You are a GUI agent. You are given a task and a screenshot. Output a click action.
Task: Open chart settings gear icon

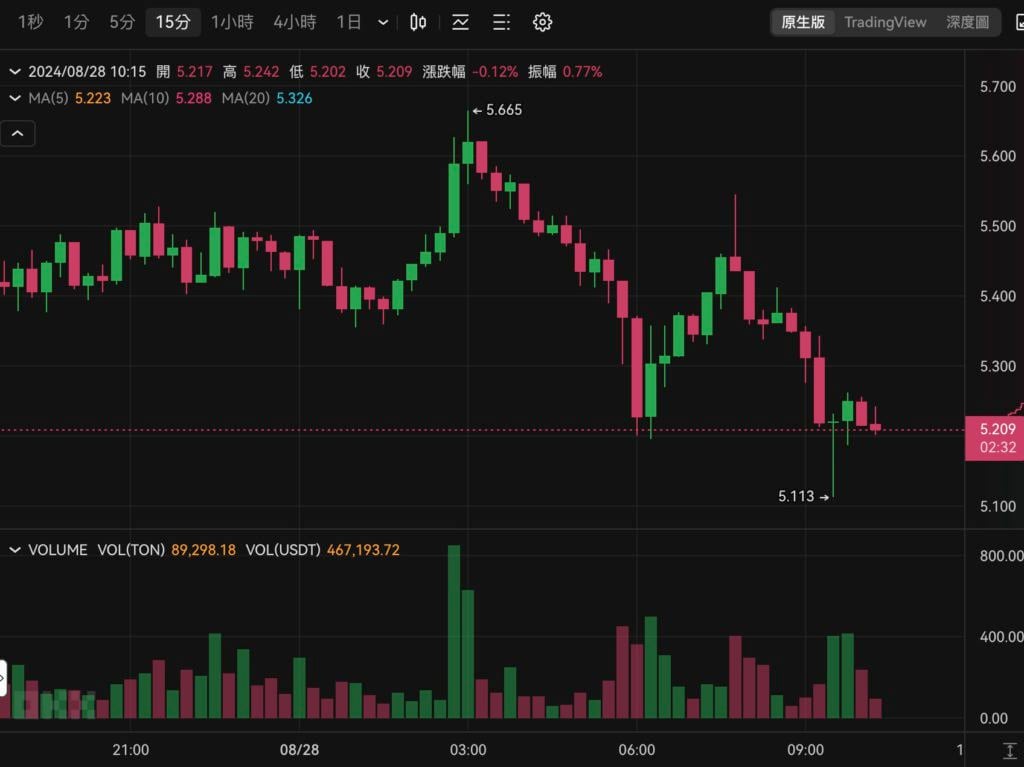[x=542, y=22]
